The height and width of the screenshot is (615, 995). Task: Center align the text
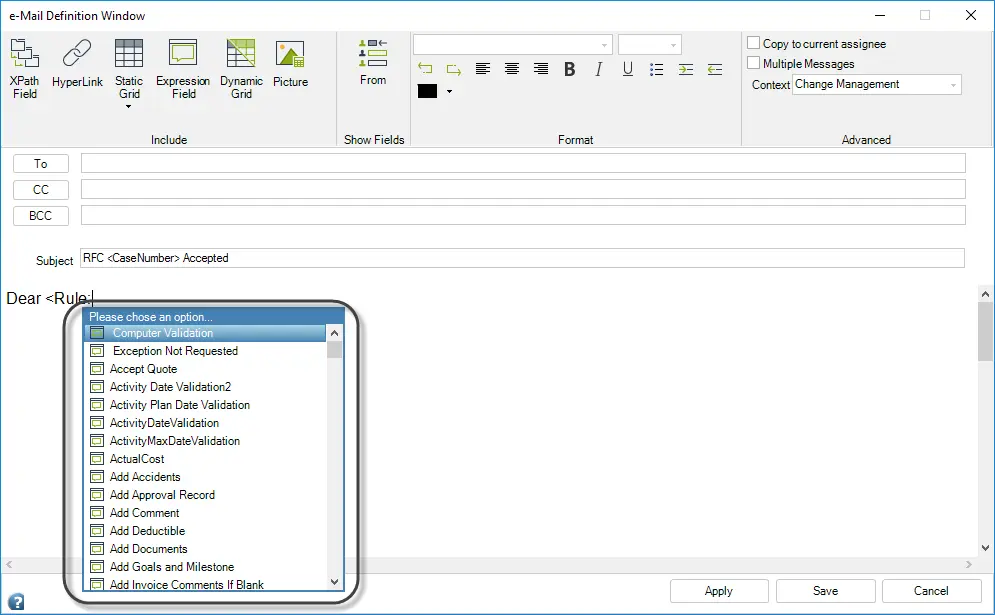[x=512, y=69]
